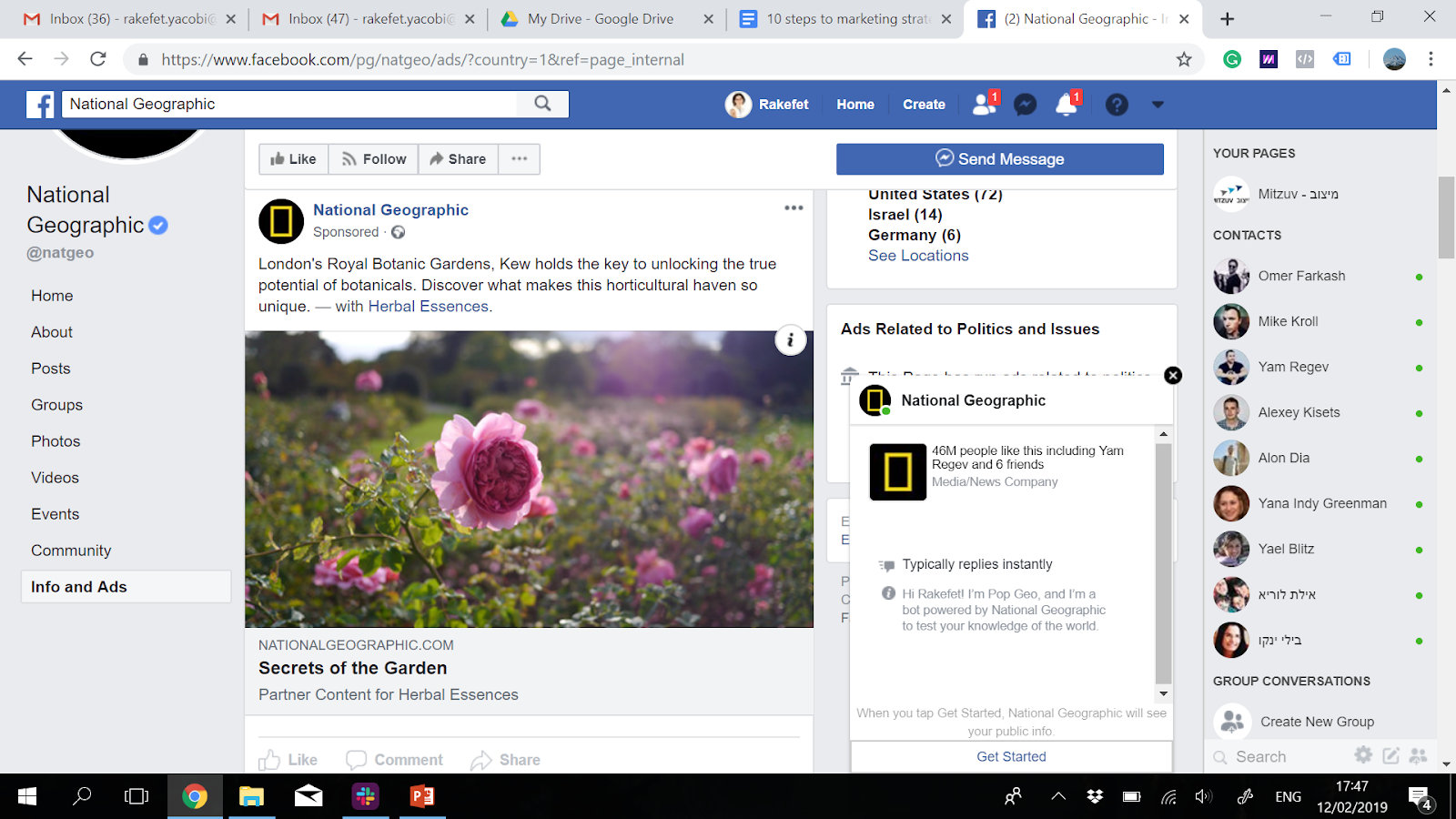Open PowerPoint from taskbar
1456x819 pixels.
pos(422,796)
